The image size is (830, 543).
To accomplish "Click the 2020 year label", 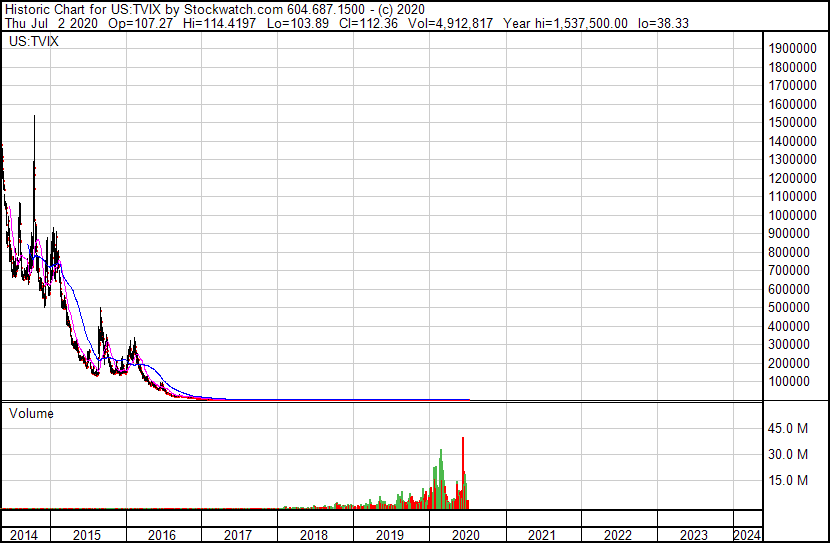I will tap(466, 535).
